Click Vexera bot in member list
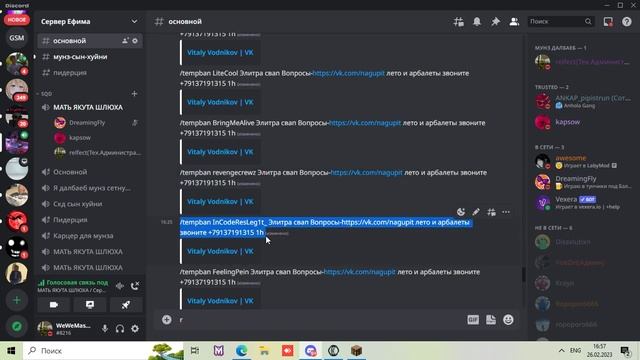This screenshot has width=640, height=360. (x=582, y=202)
